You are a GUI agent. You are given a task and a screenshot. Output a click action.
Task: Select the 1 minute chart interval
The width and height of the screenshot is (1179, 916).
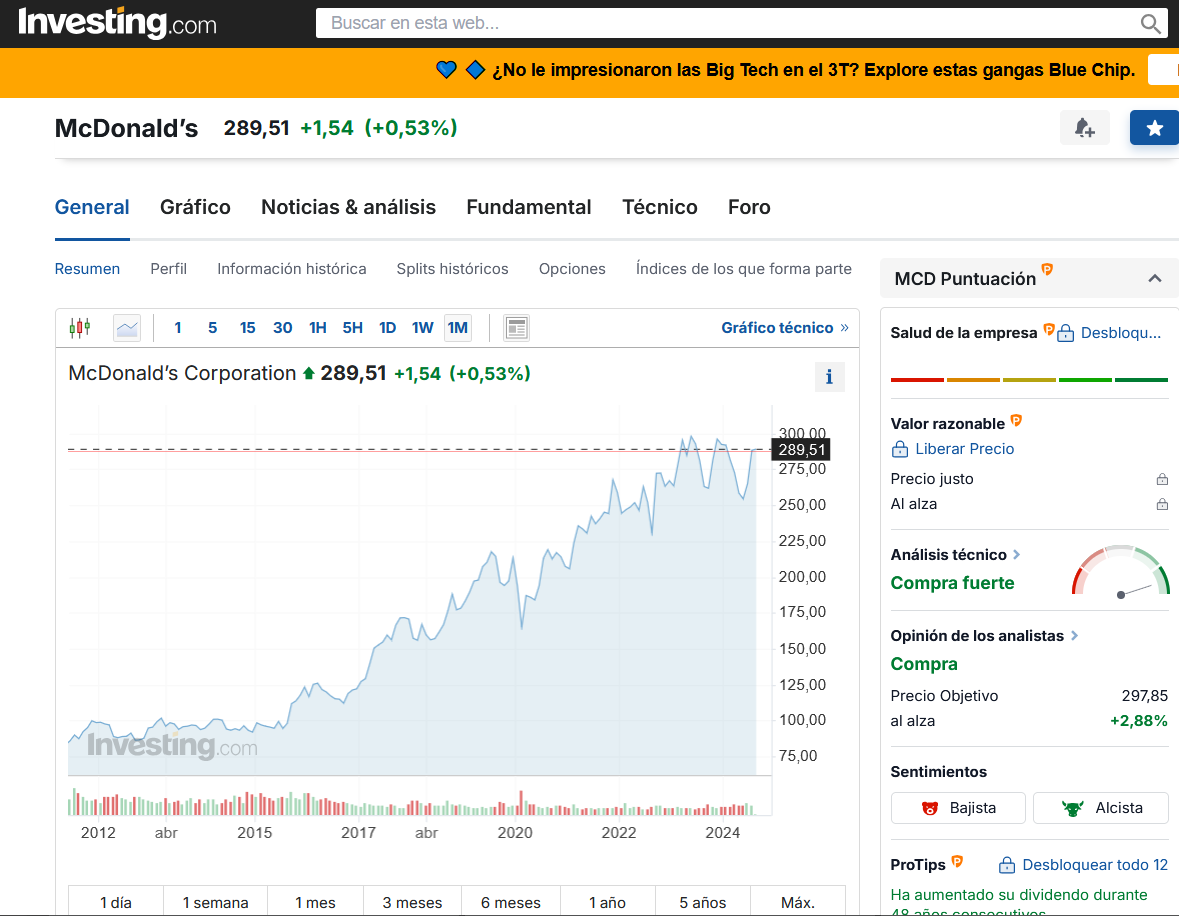[177, 328]
